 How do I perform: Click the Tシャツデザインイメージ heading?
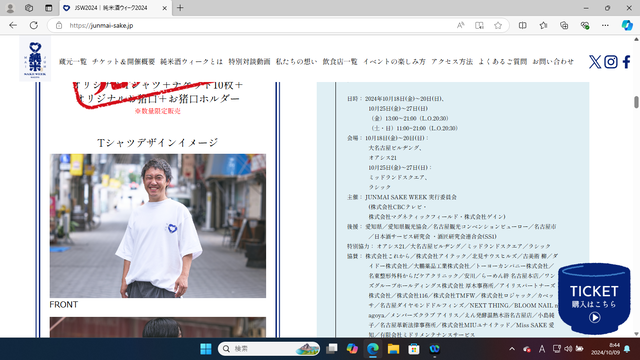coord(158,142)
